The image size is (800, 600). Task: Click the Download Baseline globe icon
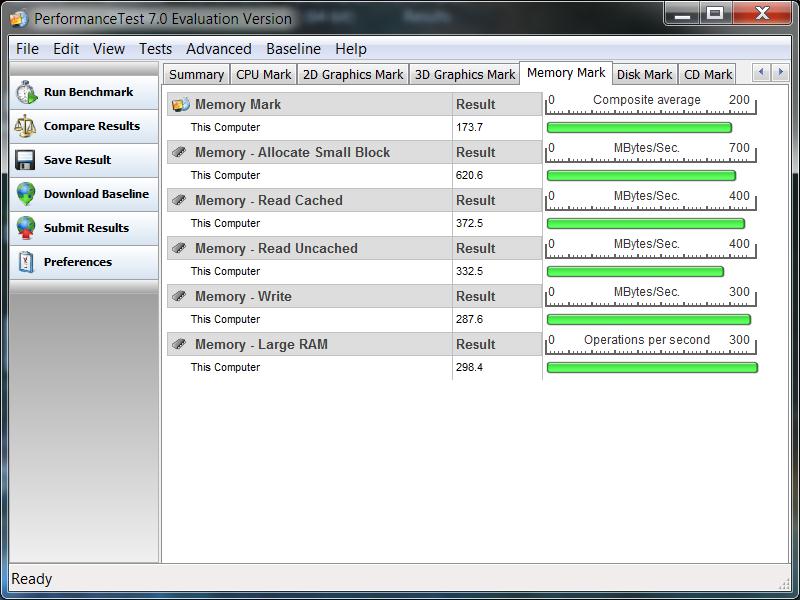[x=26, y=194]
